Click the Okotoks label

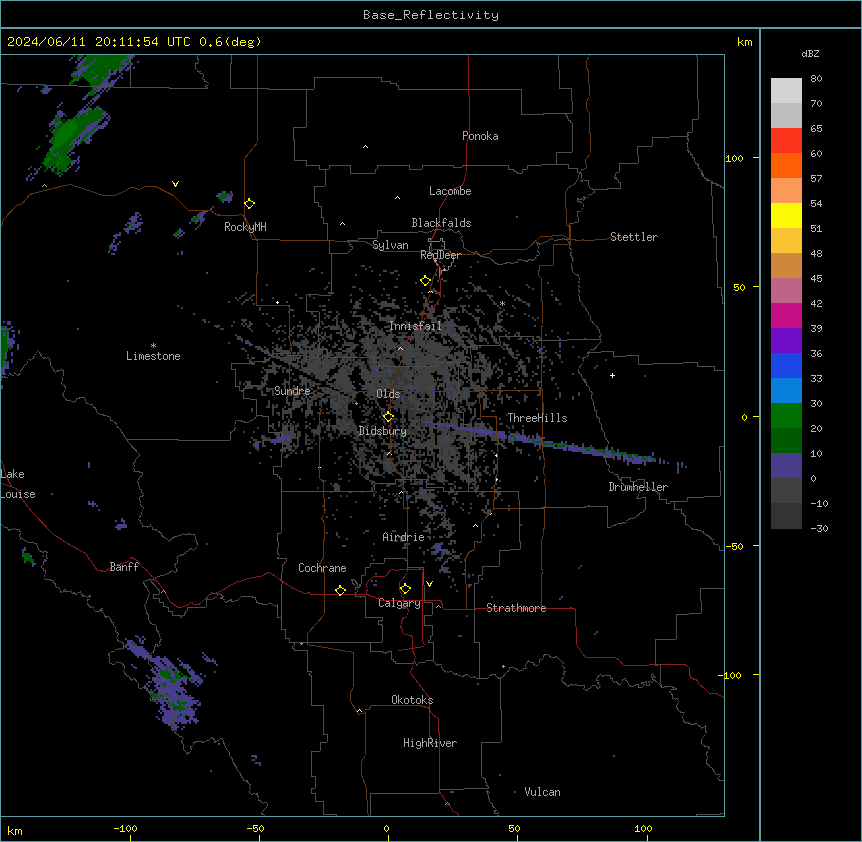412,700
